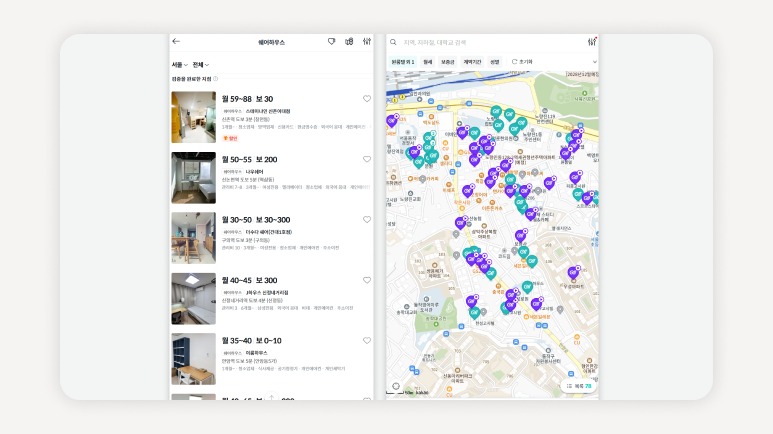The width and height of the screenshot is (773, 434).
Task: Open thumbnail of the 월 35~40 listing
Action: (x=193, y=359)
